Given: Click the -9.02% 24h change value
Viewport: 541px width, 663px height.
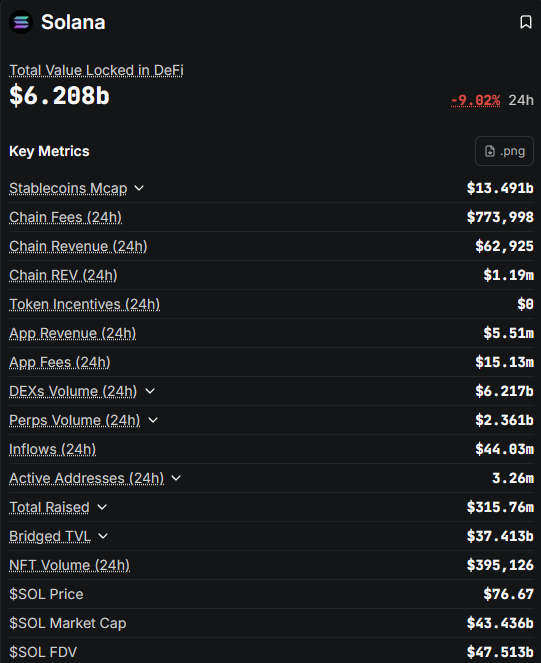Looking at the screenshot, I should [475, 101].
